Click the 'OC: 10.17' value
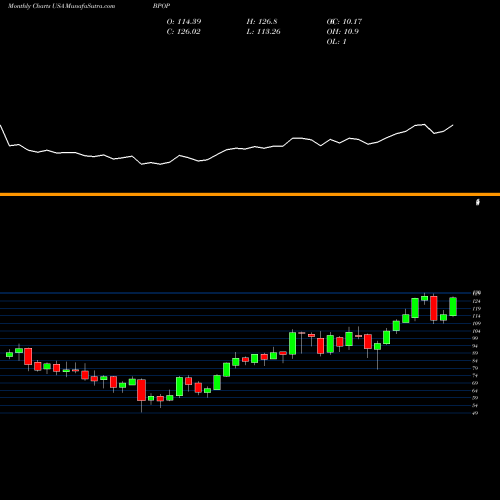This screenshot has height=500, width=500. 344,22
